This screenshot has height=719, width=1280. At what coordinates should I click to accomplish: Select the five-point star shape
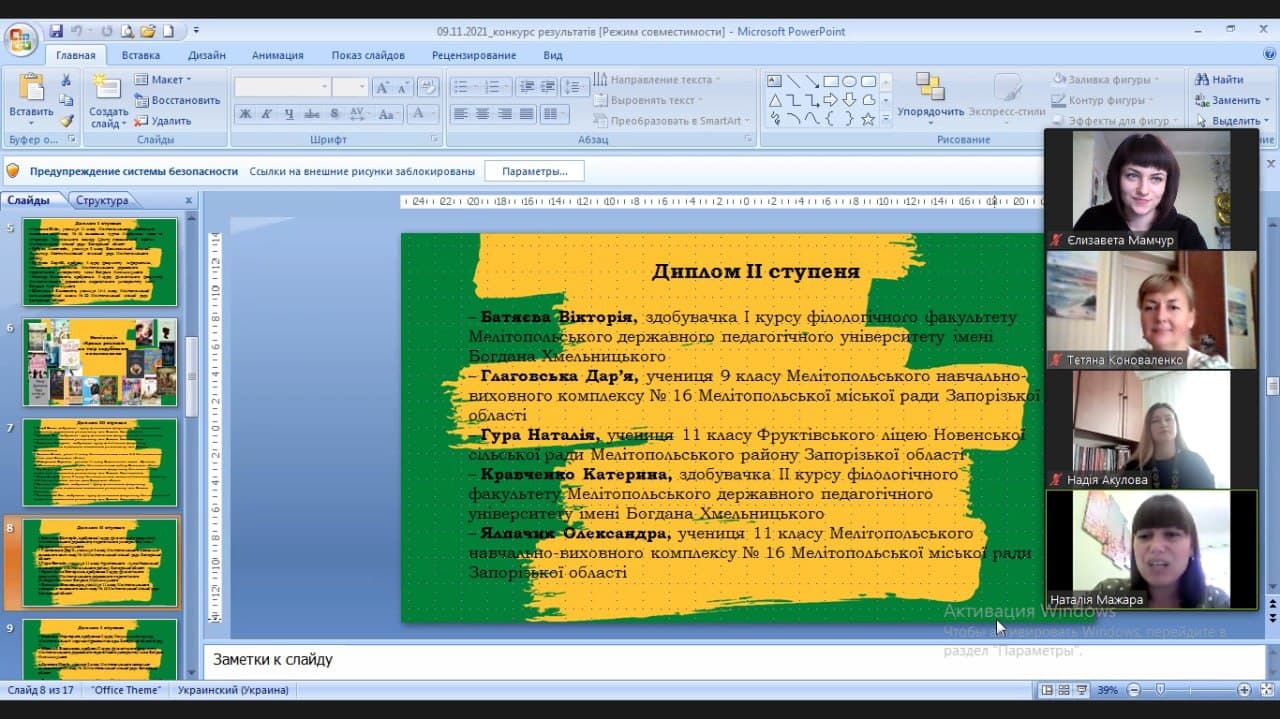868,119
